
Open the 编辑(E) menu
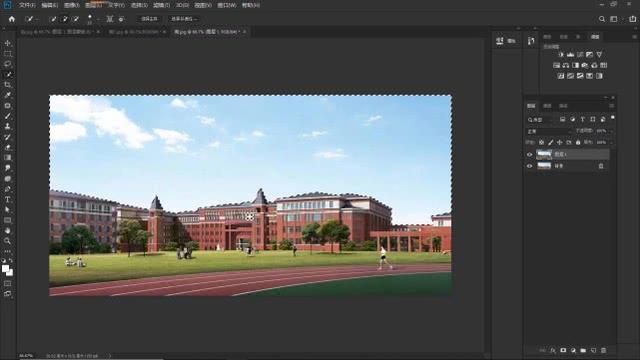(49, 5)
